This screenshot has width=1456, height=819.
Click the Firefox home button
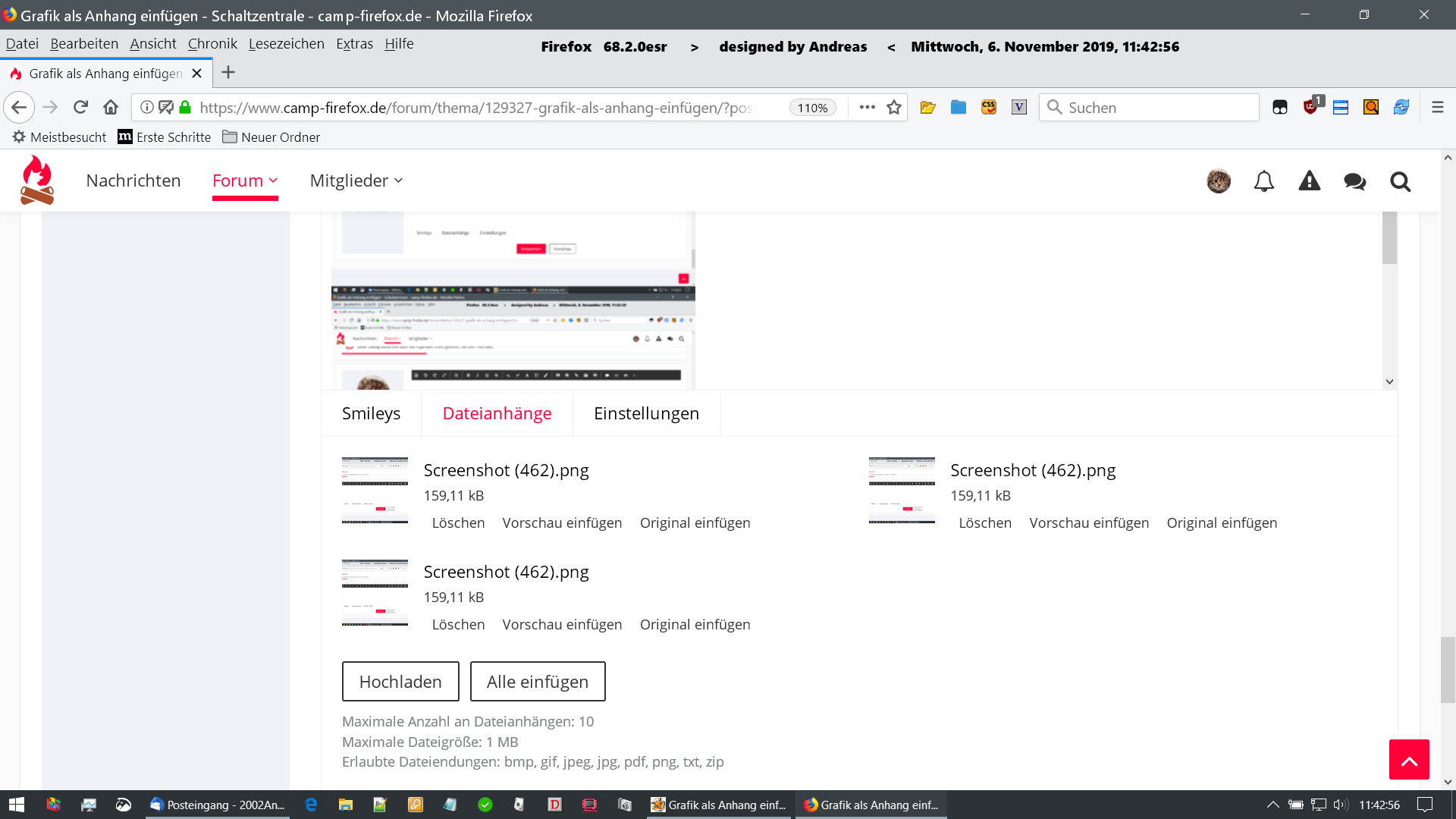click(x=111, y=108)
